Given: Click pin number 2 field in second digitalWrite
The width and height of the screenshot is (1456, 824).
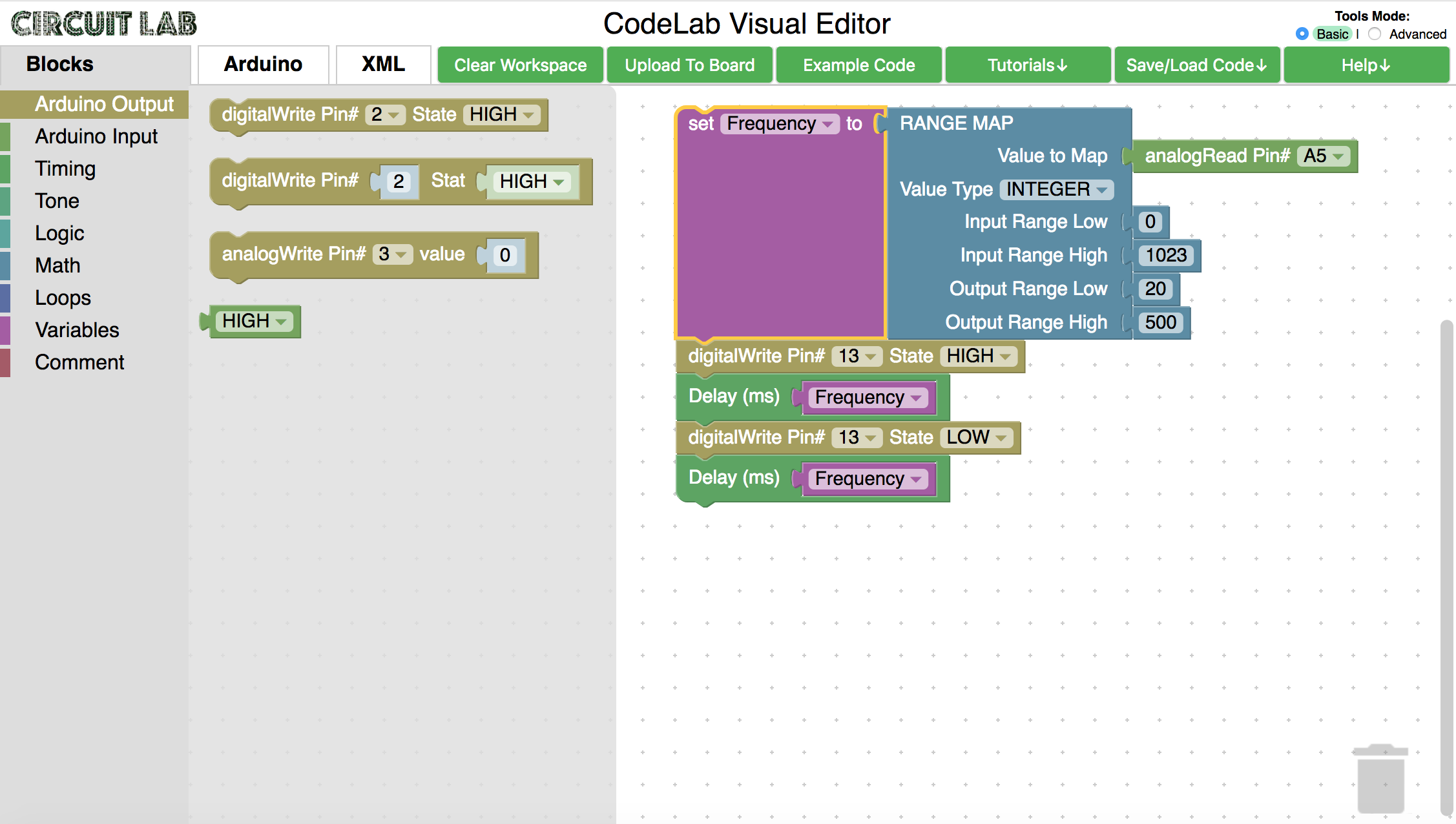Looking at the screenshot, I should [399, 181].
